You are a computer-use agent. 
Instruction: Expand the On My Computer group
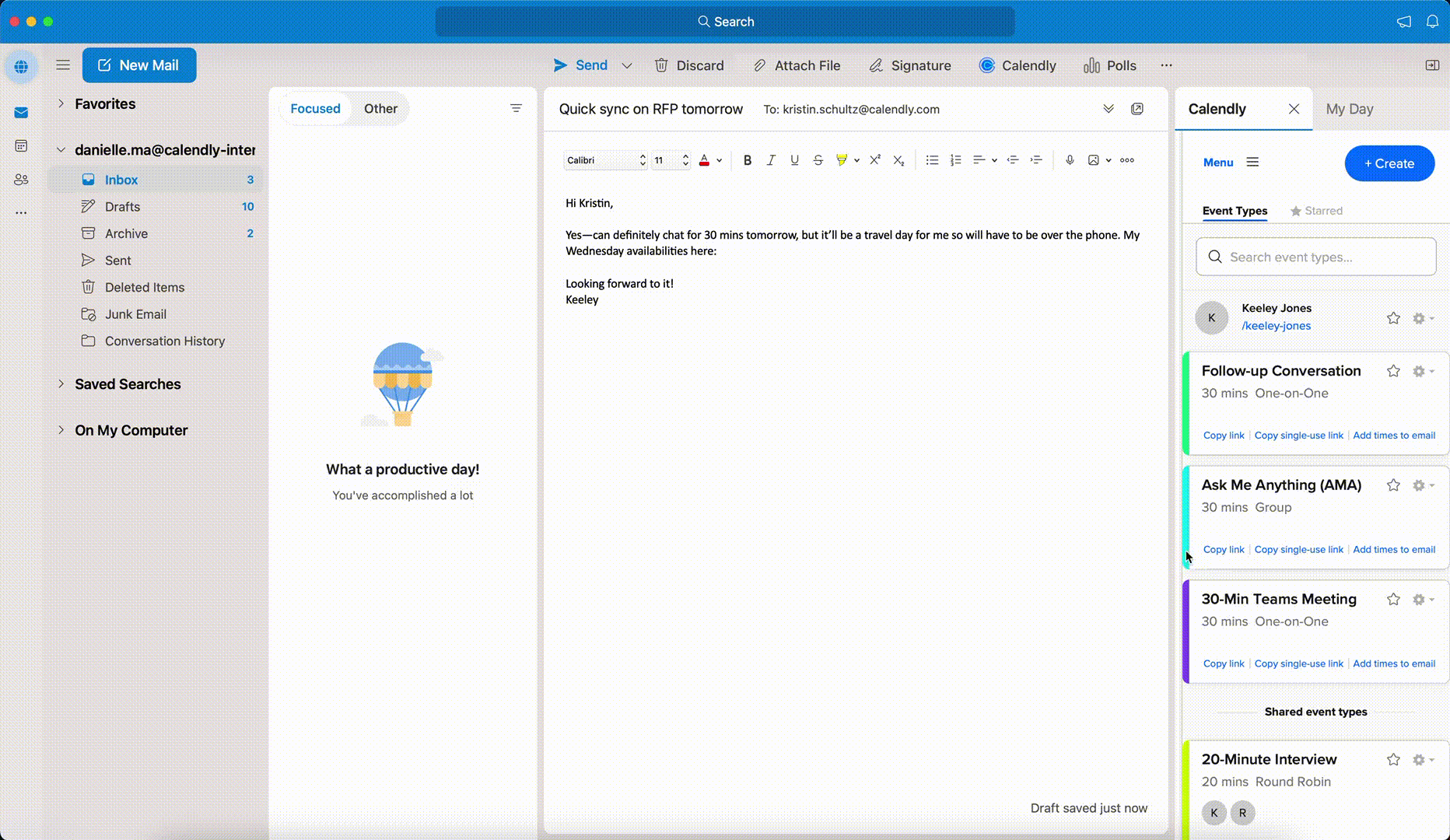coord(61,429)
